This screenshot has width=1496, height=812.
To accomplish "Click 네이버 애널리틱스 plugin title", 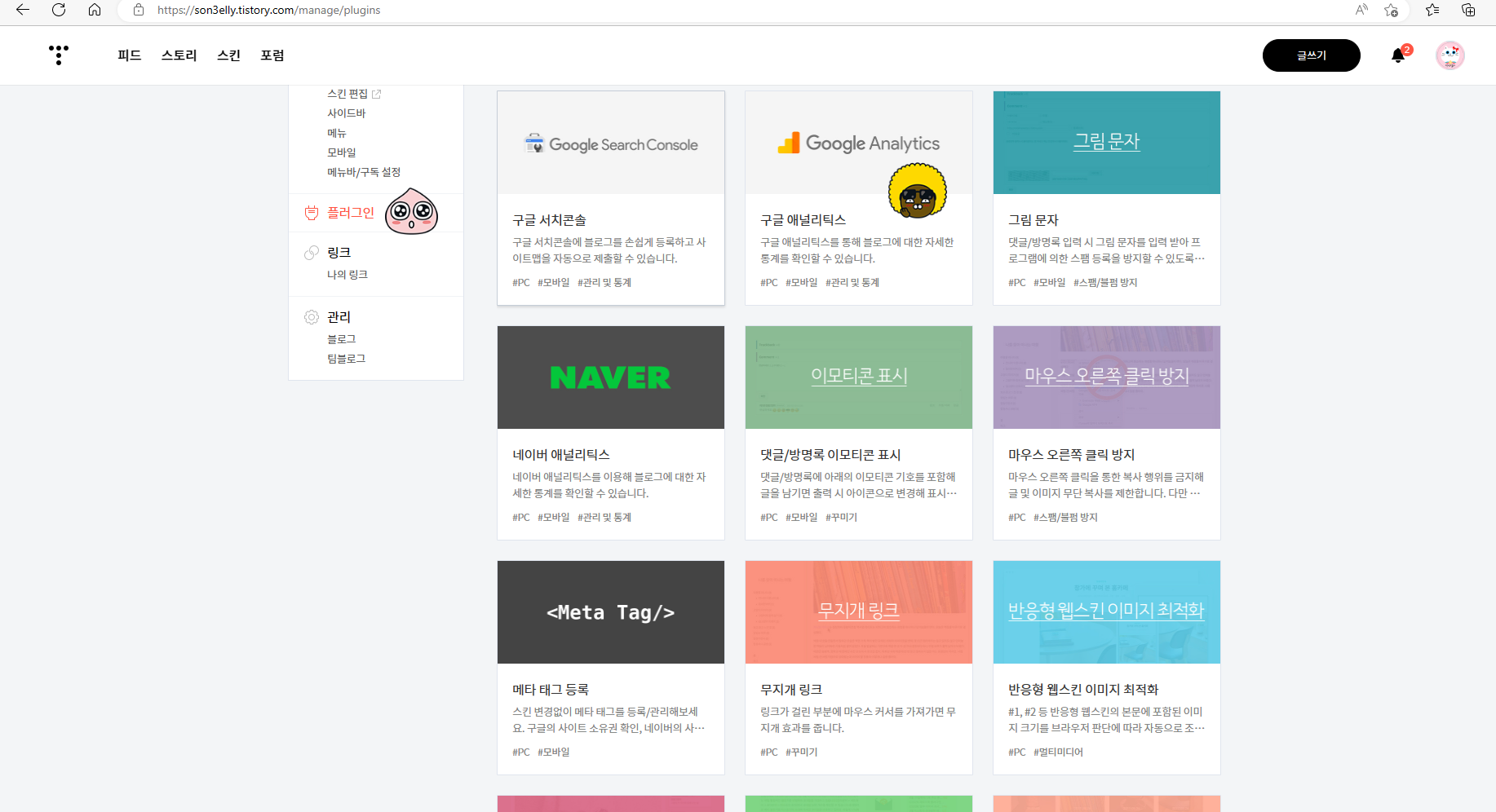I will 561,455.
